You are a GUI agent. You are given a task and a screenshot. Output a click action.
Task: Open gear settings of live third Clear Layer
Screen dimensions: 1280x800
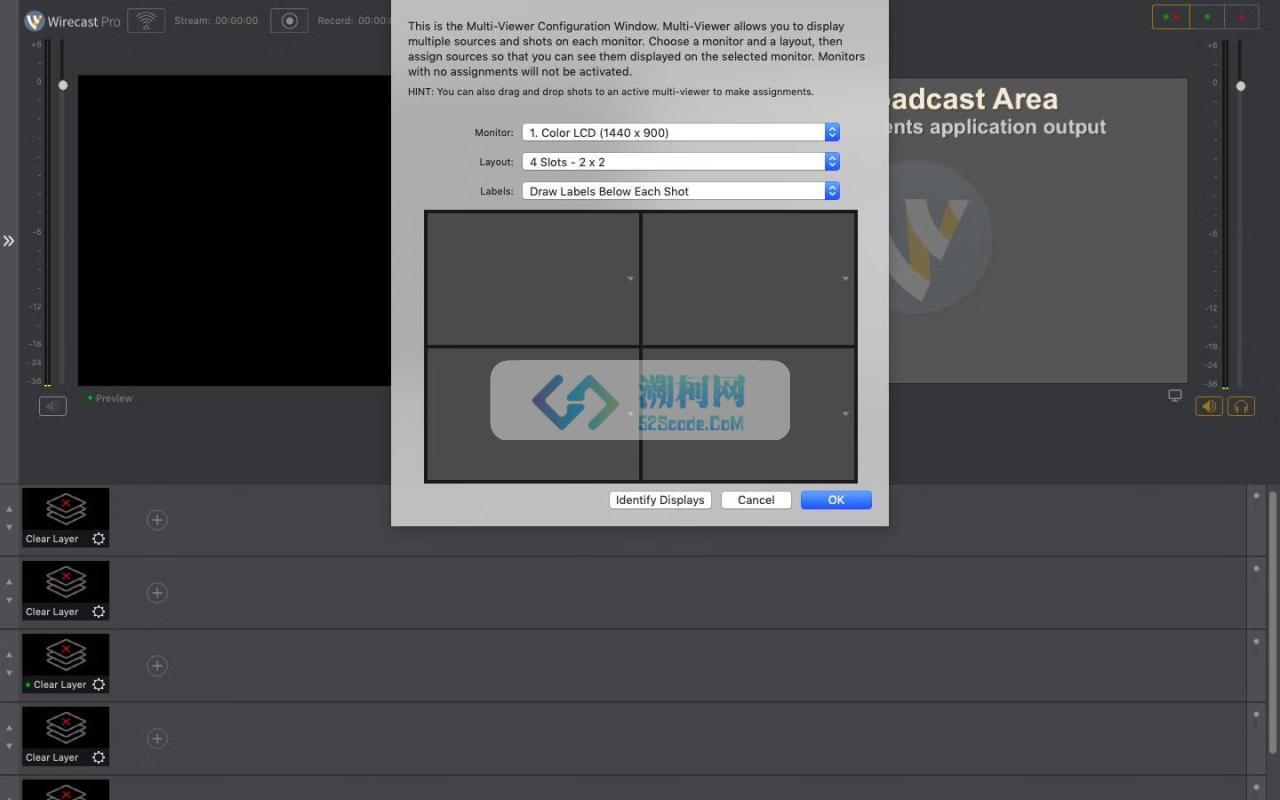tap(98, 685)
